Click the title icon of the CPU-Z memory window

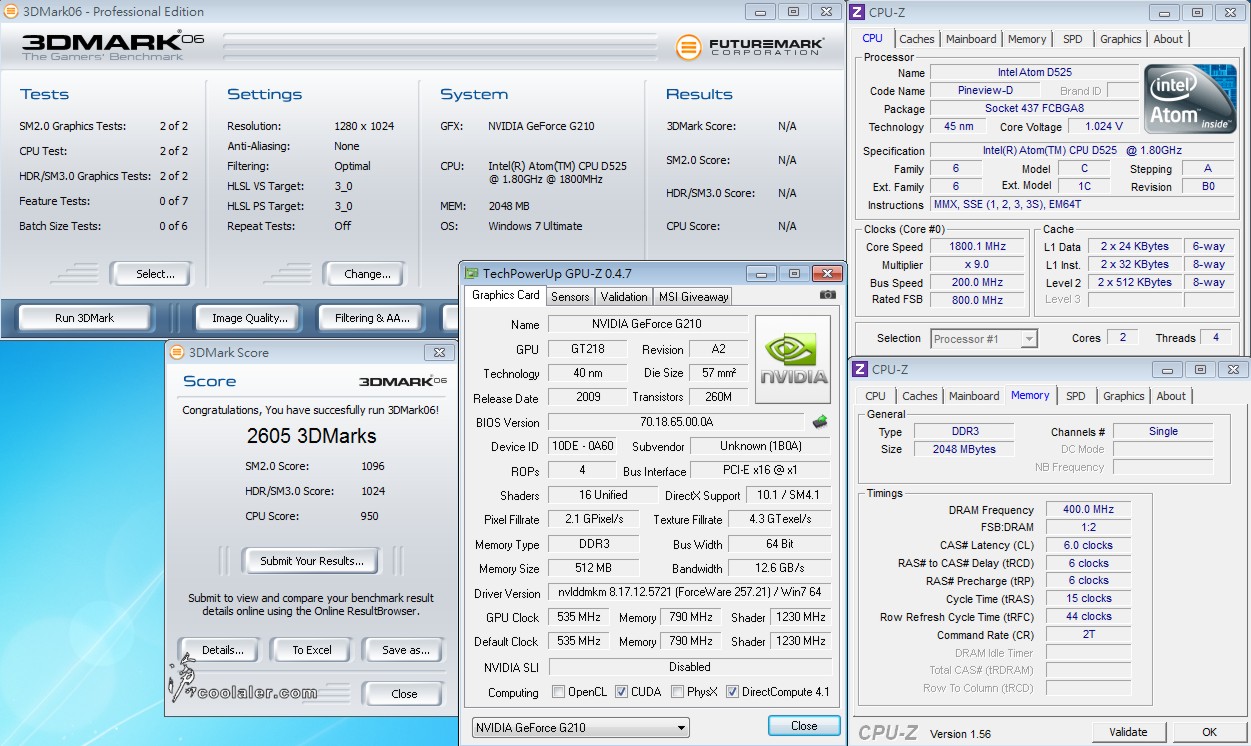pos(860,369)
